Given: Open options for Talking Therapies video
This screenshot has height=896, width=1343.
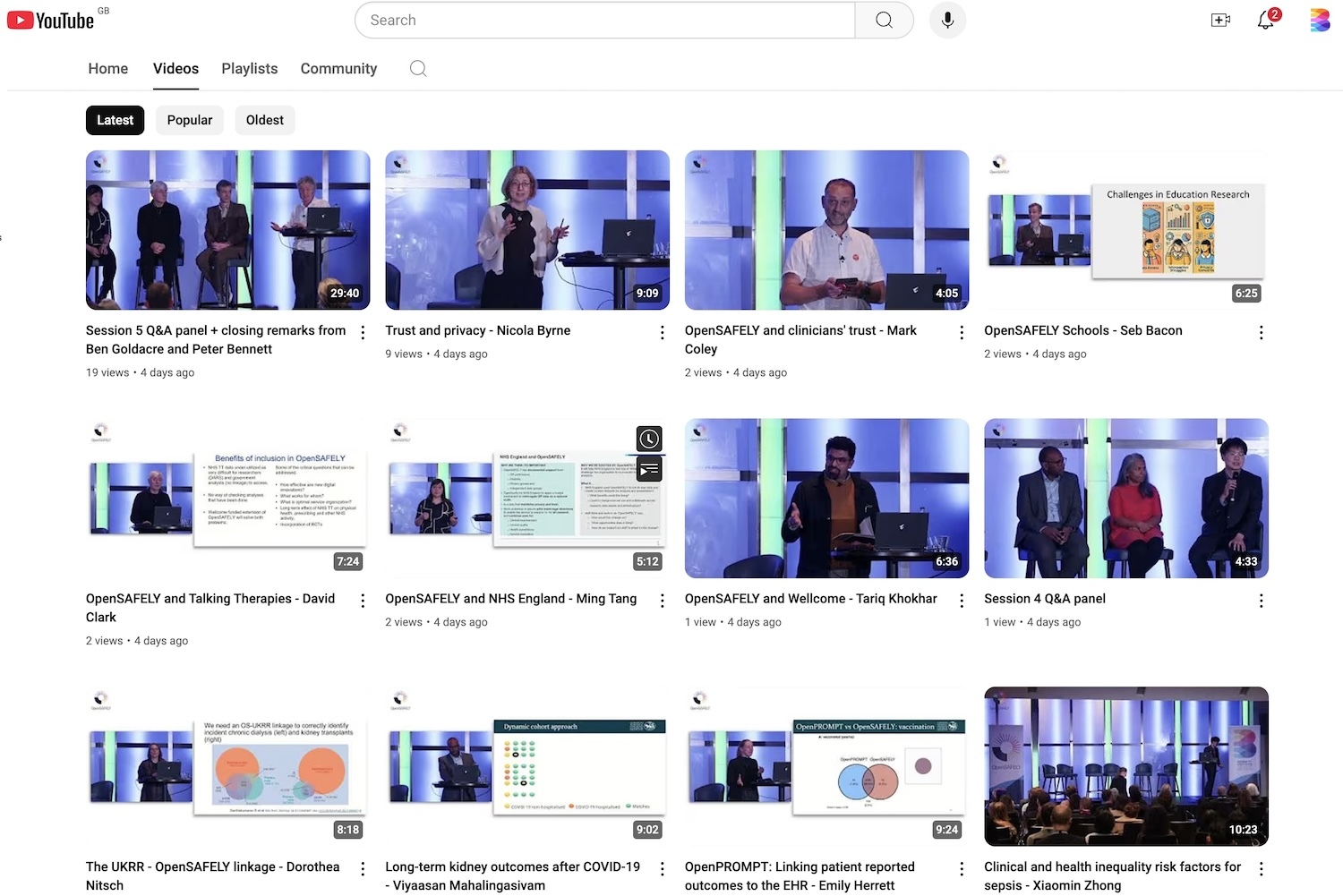Looking at the screenshot, I should 363,601.
